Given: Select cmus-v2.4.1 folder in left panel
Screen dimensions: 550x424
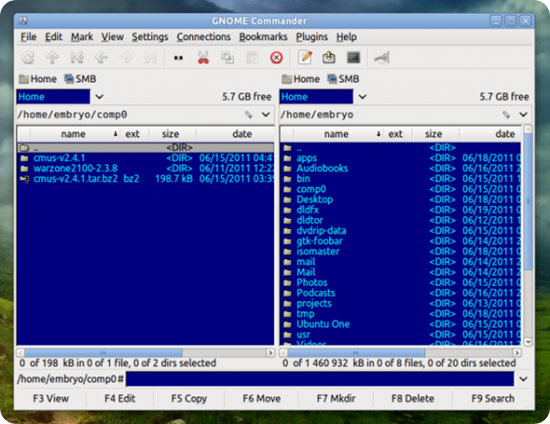Looking at the screenshot, I should click(x=145, y=158).
